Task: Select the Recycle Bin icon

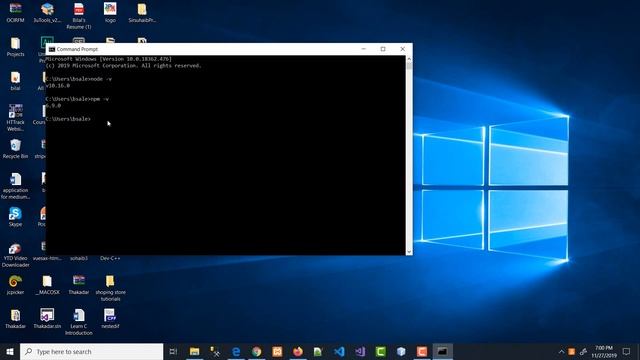Action: (16, 149)
